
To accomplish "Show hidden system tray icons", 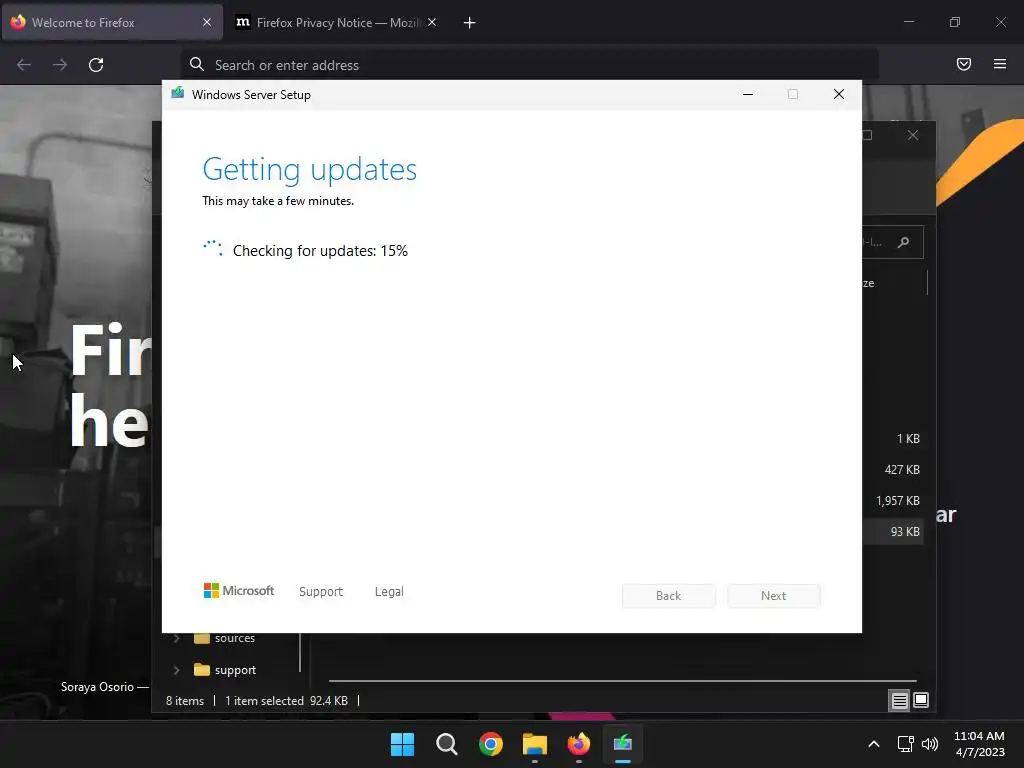I will [x=874, y=744].
